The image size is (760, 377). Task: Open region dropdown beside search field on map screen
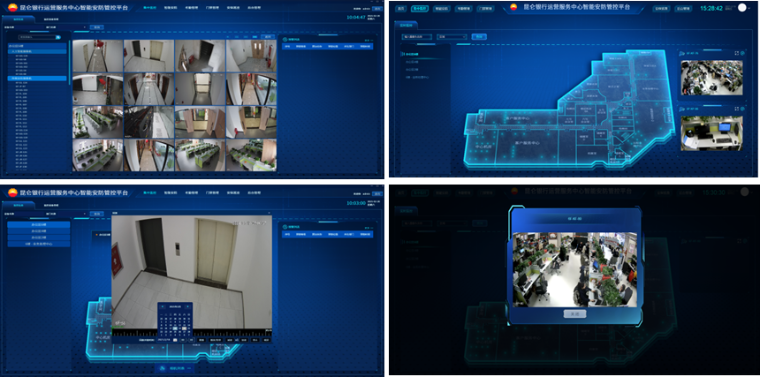click(452, 36)
